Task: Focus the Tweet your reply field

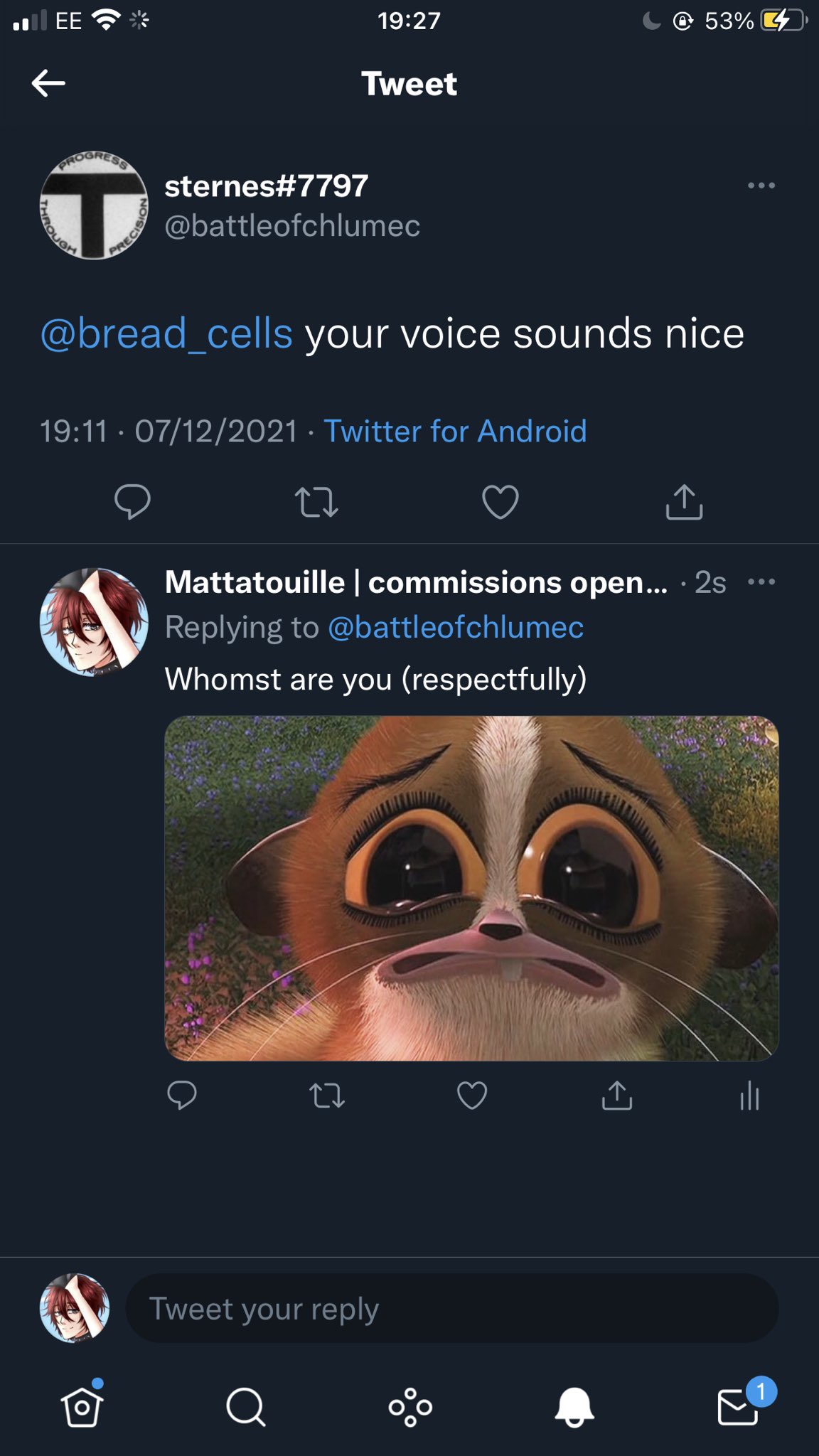Action: (x=452, y=1308)
